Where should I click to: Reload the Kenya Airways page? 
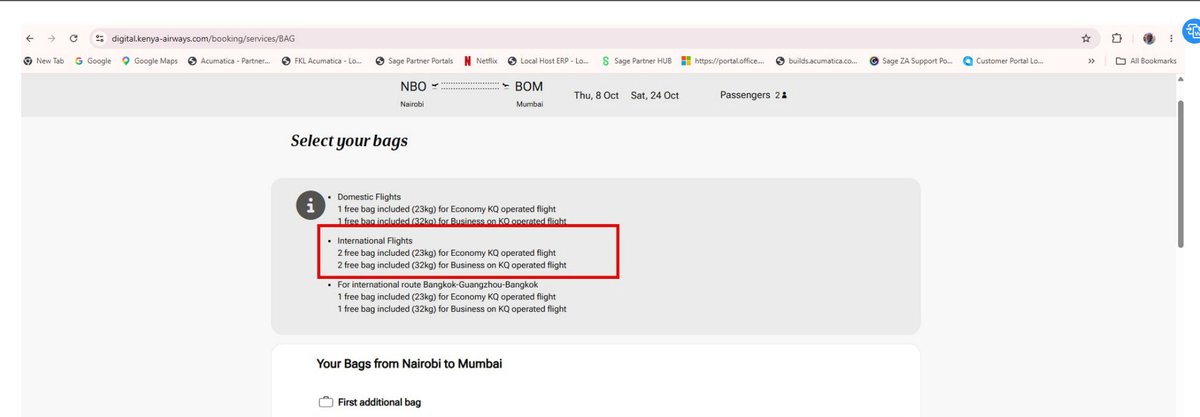coord(74,38)
